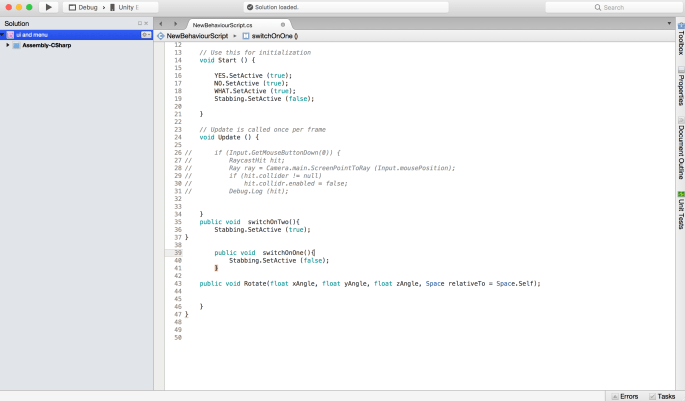Close the Solution pad
The image size is (685, 401).
pos(148,23)
